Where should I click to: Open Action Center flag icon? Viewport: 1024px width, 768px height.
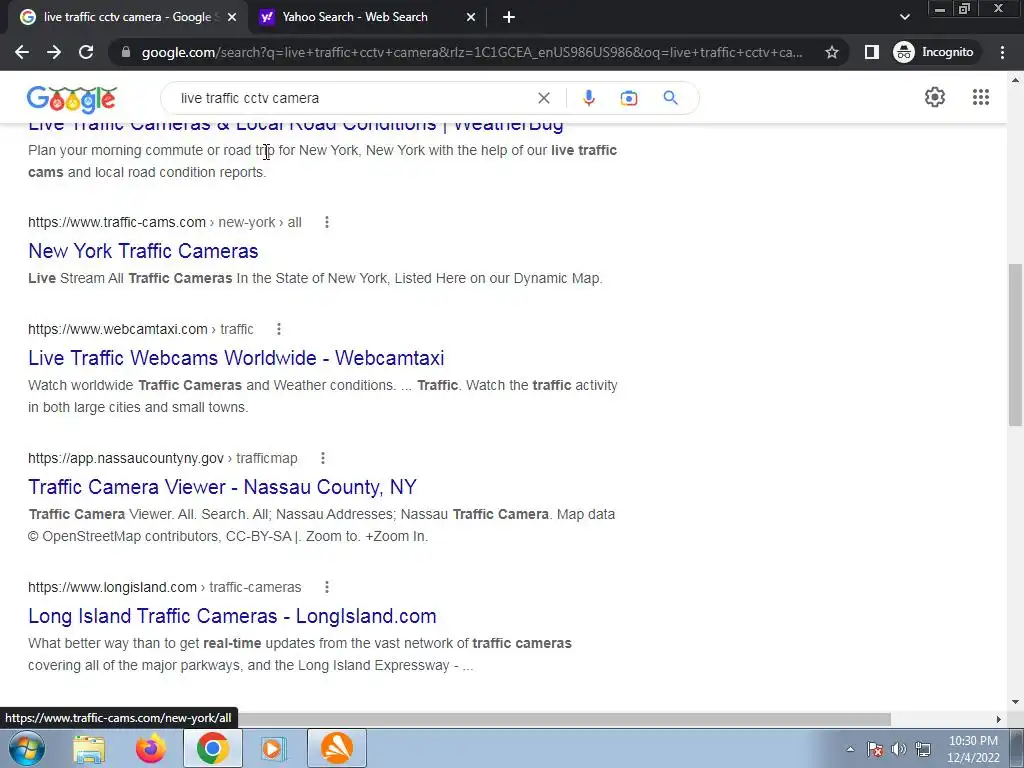point(874,749)
